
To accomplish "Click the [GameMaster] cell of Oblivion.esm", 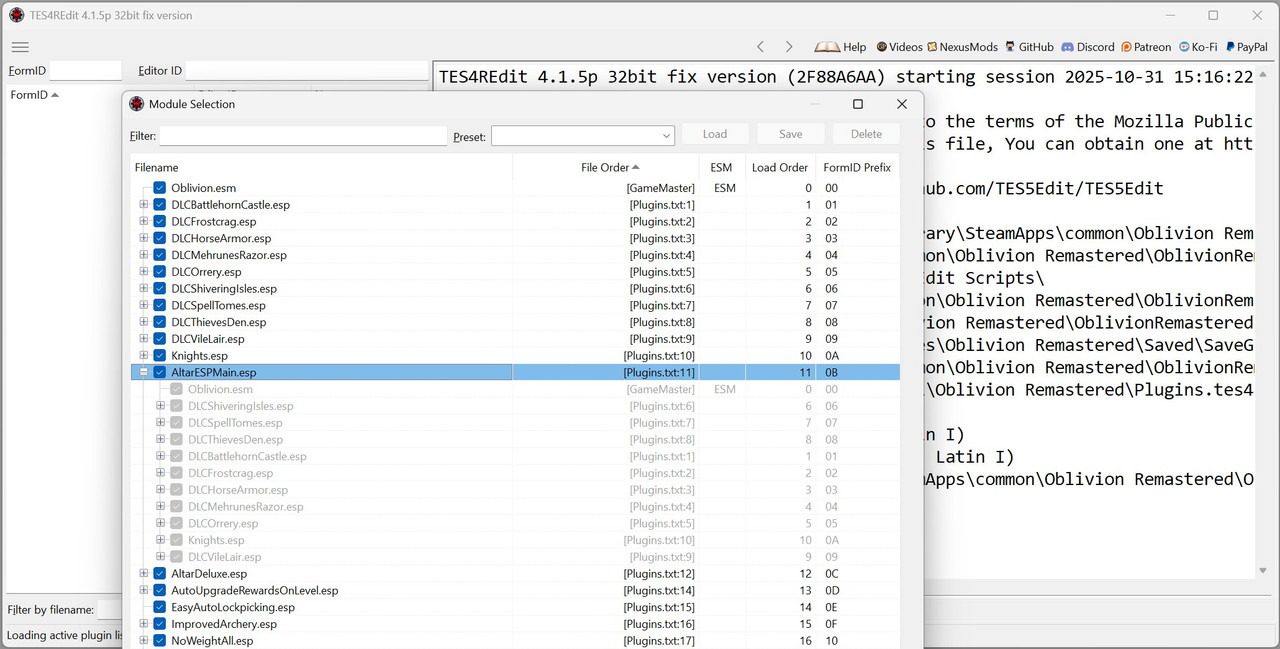I will [x=660, y=188].
